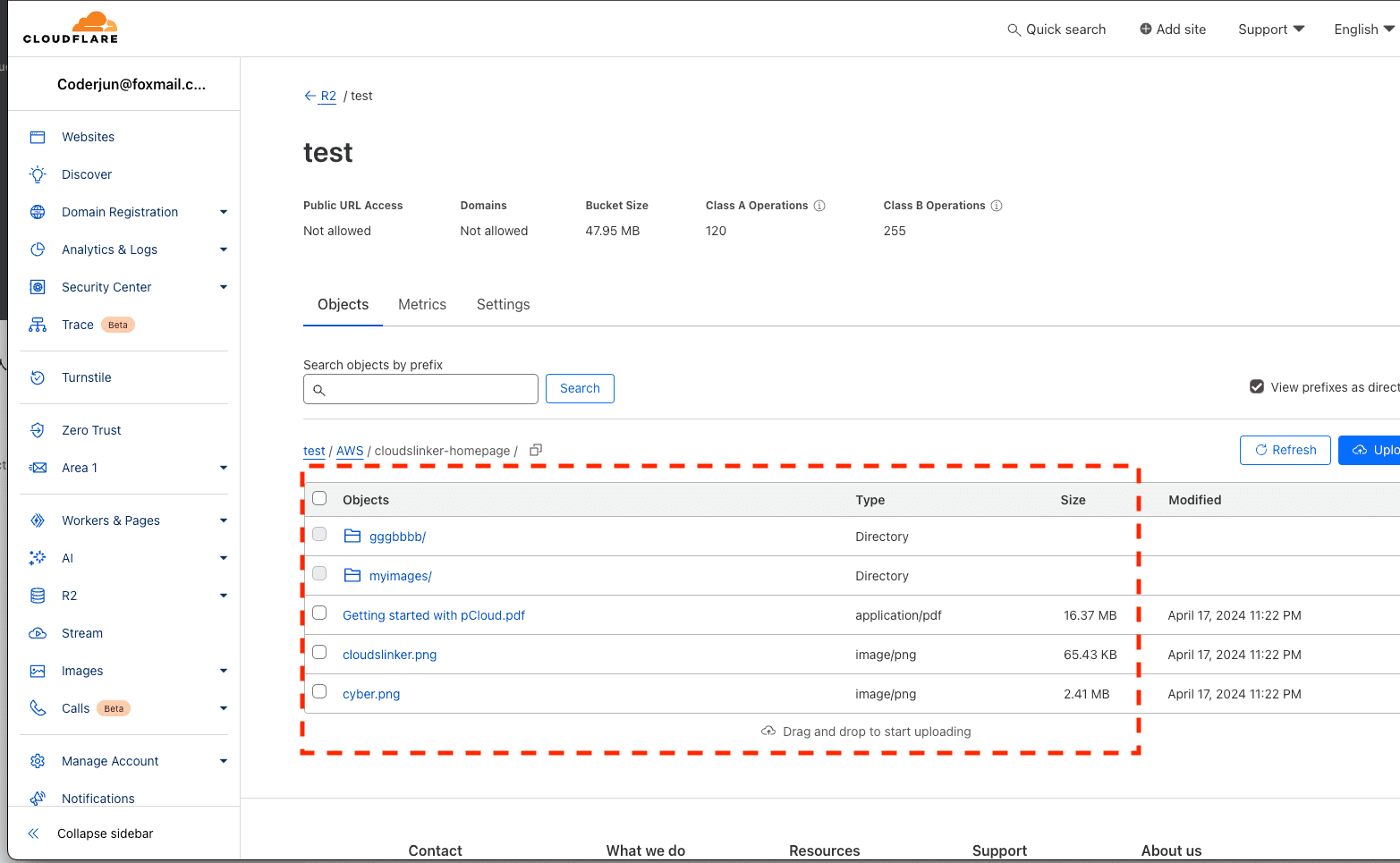This screenshot has width=1400, height=863.
Task: Expand the Images menu arrow
Action: (x=224, y=671)
